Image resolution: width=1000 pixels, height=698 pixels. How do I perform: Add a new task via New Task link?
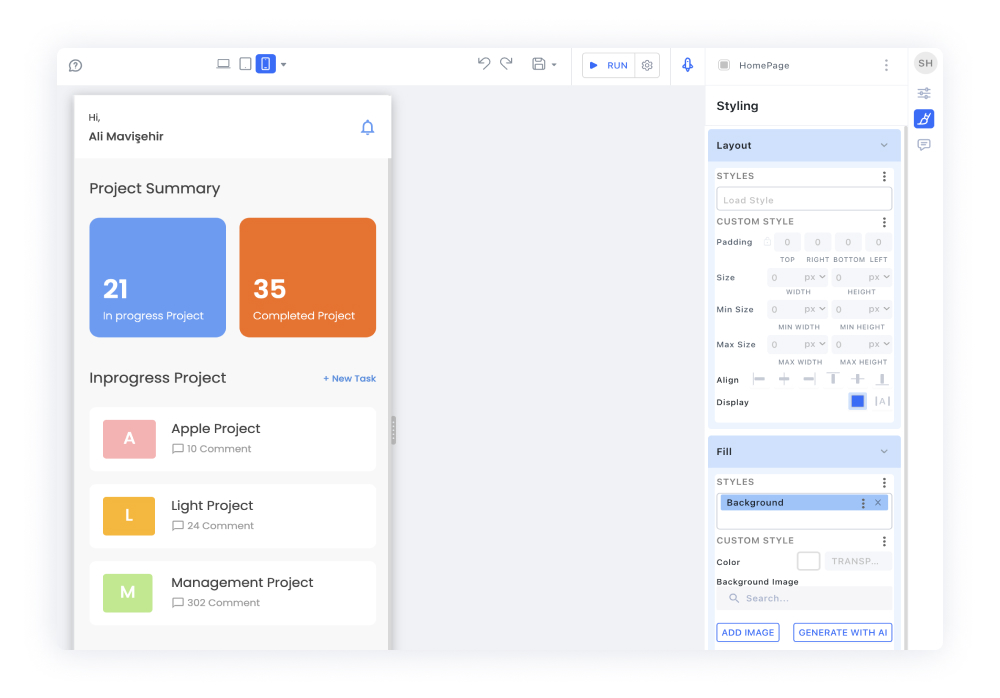pyautogui.click(x=349, y=378)
